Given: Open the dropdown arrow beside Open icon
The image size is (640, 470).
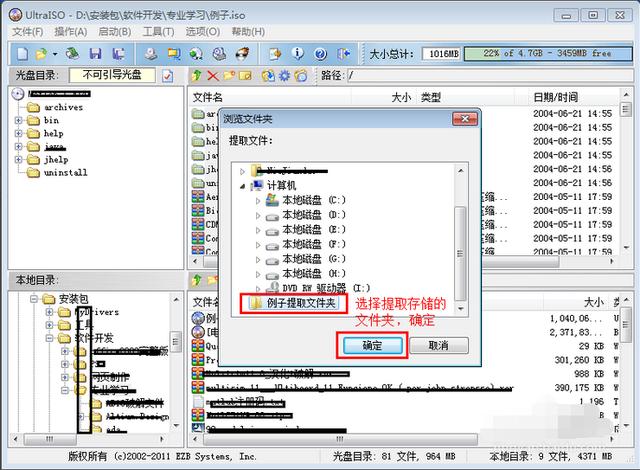Looking at the screenshot, I should 55,54.
